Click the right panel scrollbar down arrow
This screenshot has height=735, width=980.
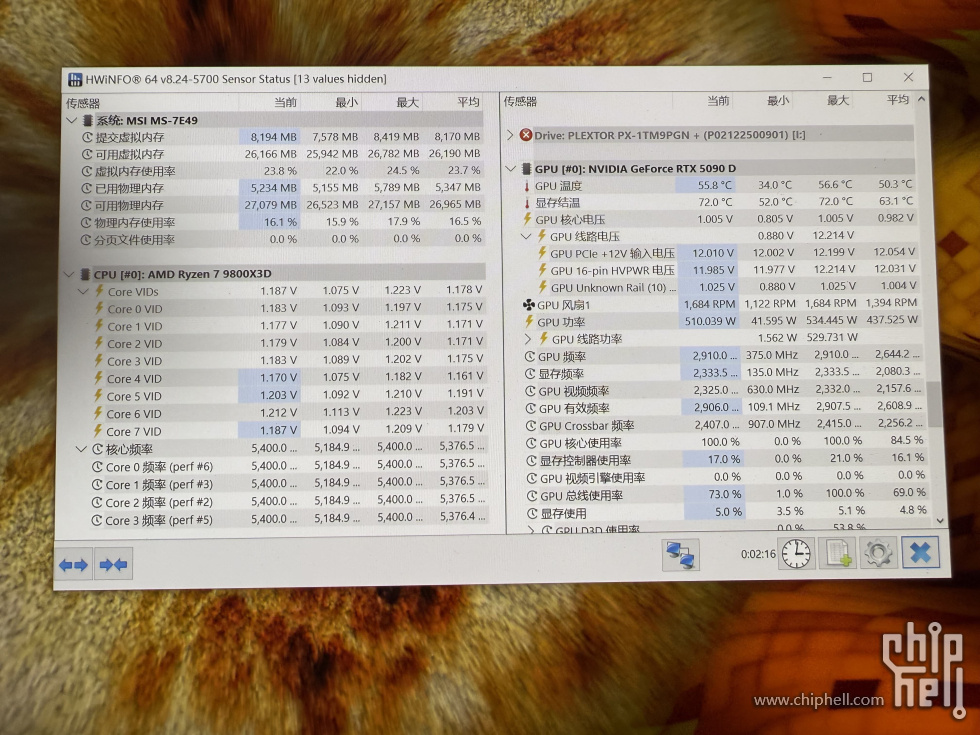click(x=940, y=520)
